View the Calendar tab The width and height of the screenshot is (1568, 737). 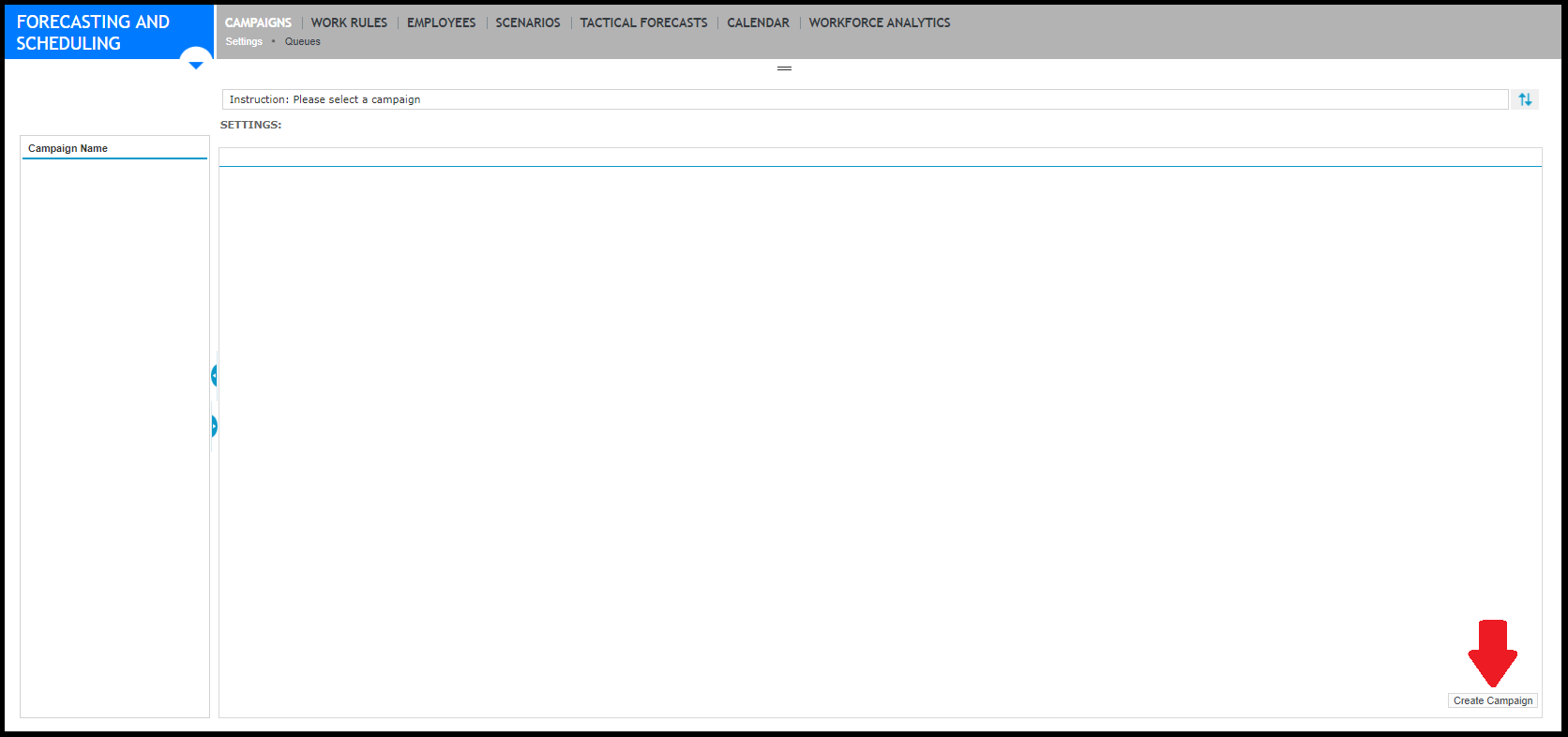click(758, 23)
